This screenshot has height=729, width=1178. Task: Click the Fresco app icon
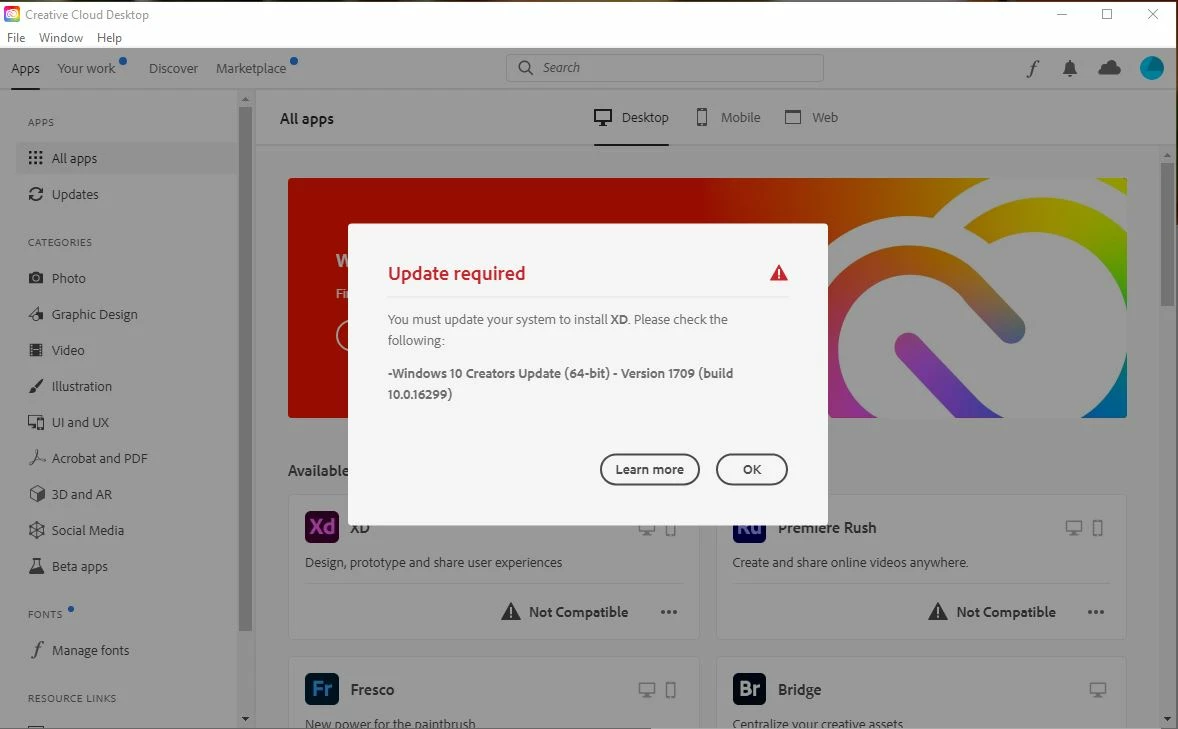322,688
